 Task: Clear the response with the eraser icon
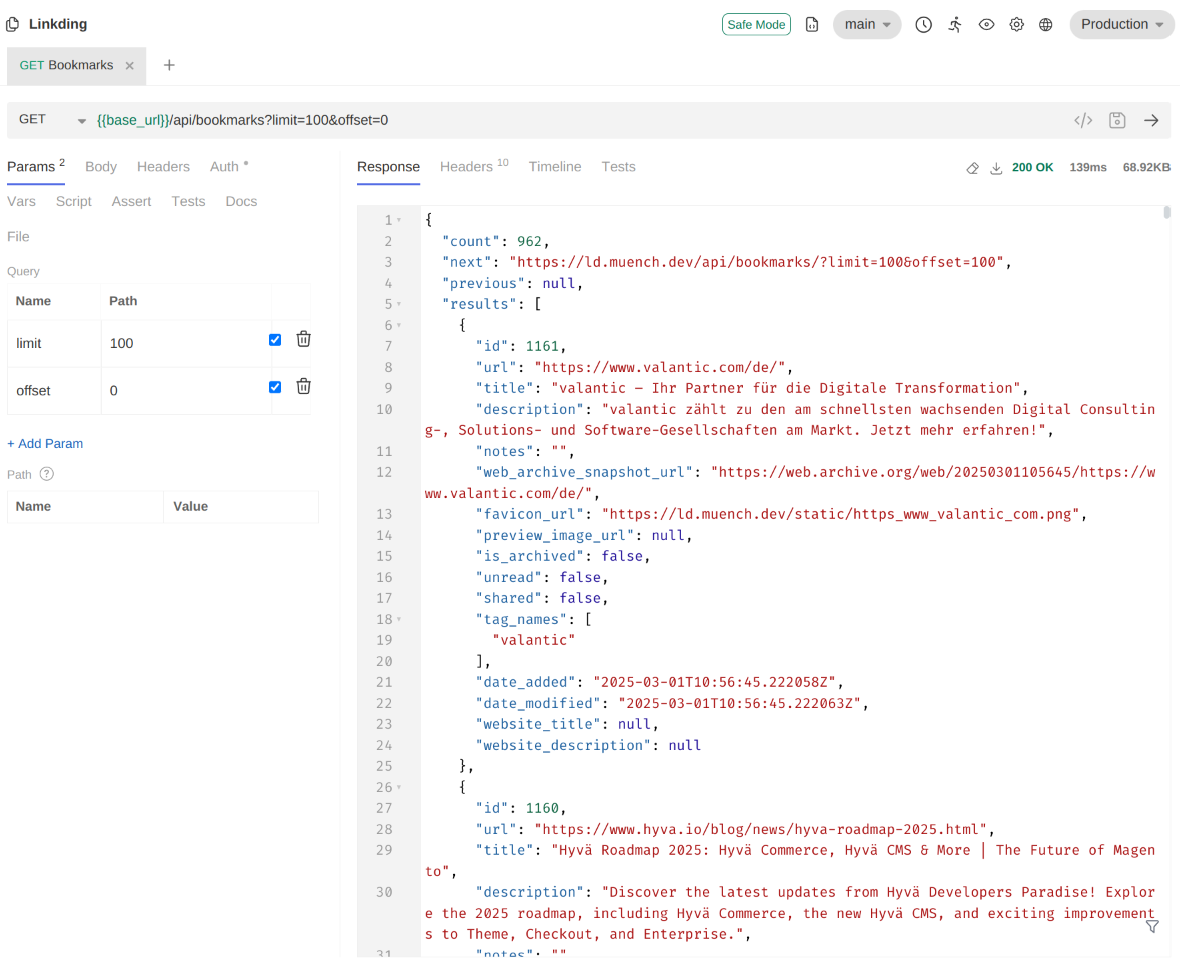pos(972,168)
